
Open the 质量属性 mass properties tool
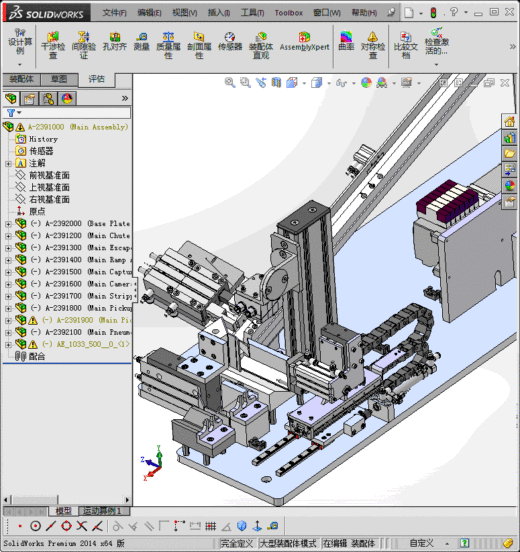pyautogui.click(x=168, y=45)
